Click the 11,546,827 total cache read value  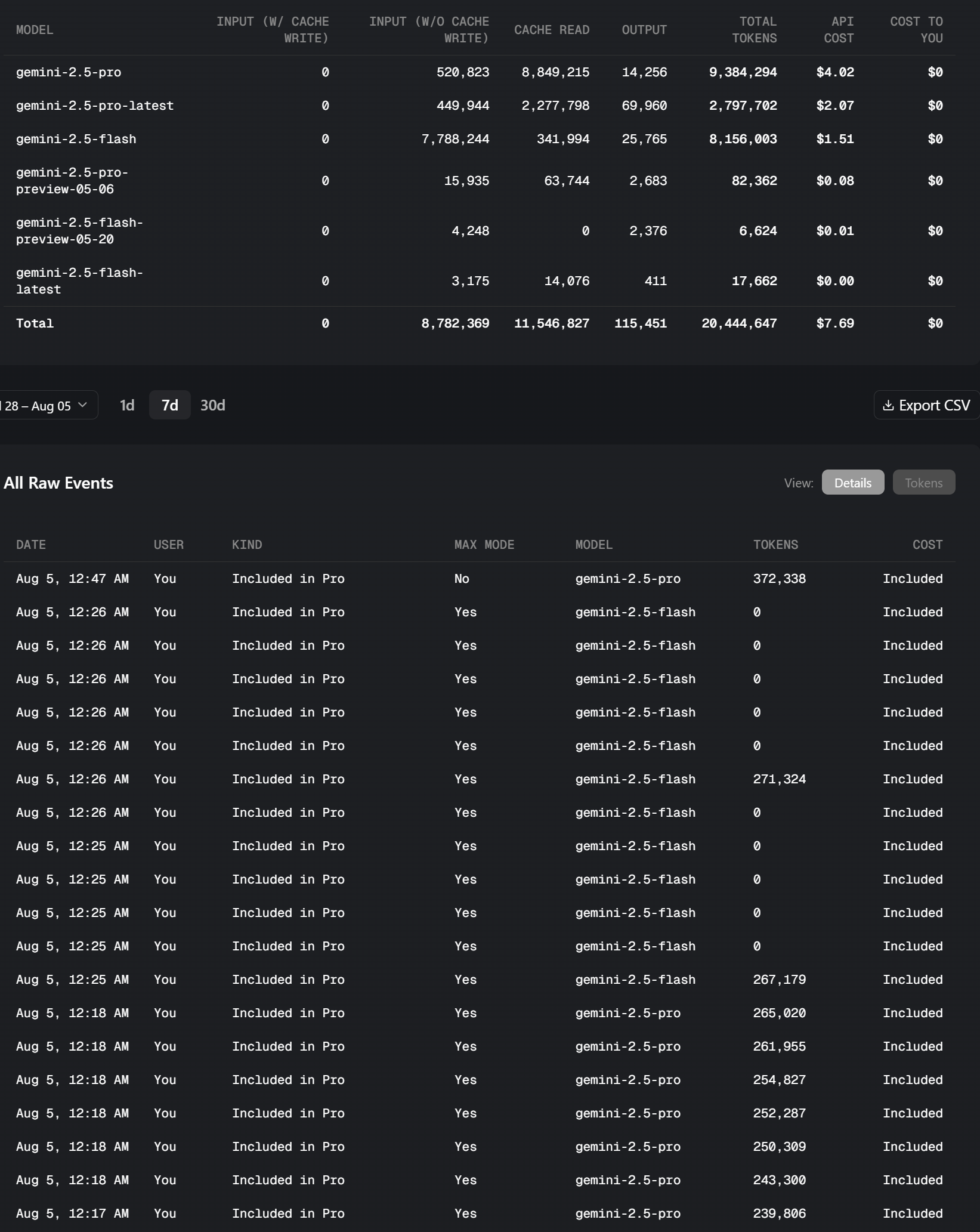pyautogui.click(x=552, y=323)
